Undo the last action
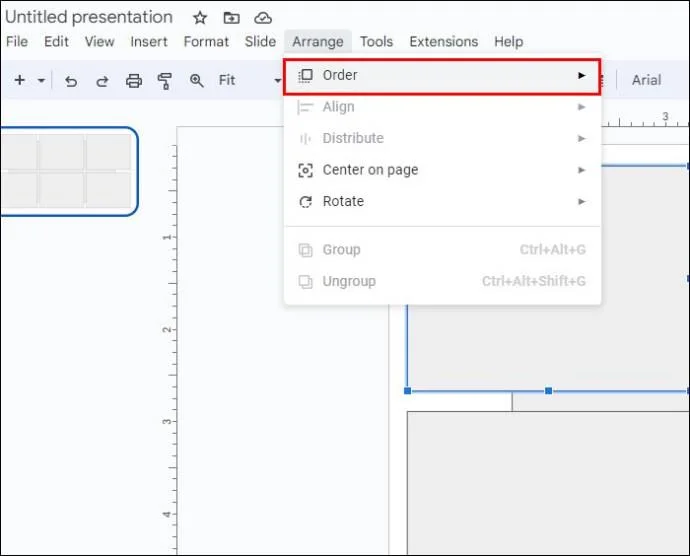The width and height of the screenshot is (690, 556). coord(71,81)
